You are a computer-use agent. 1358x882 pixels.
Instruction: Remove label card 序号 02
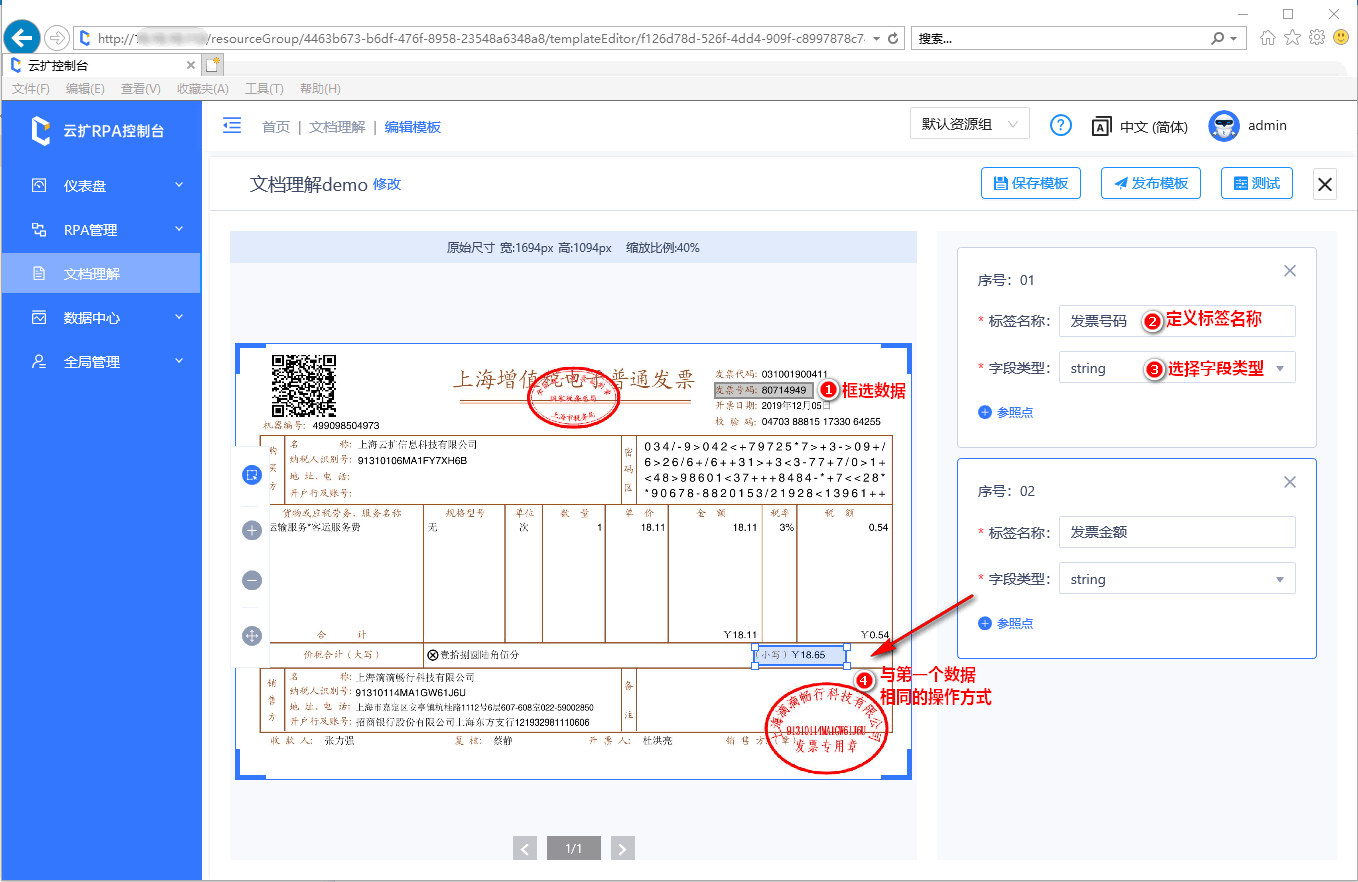coord(1290,482)
